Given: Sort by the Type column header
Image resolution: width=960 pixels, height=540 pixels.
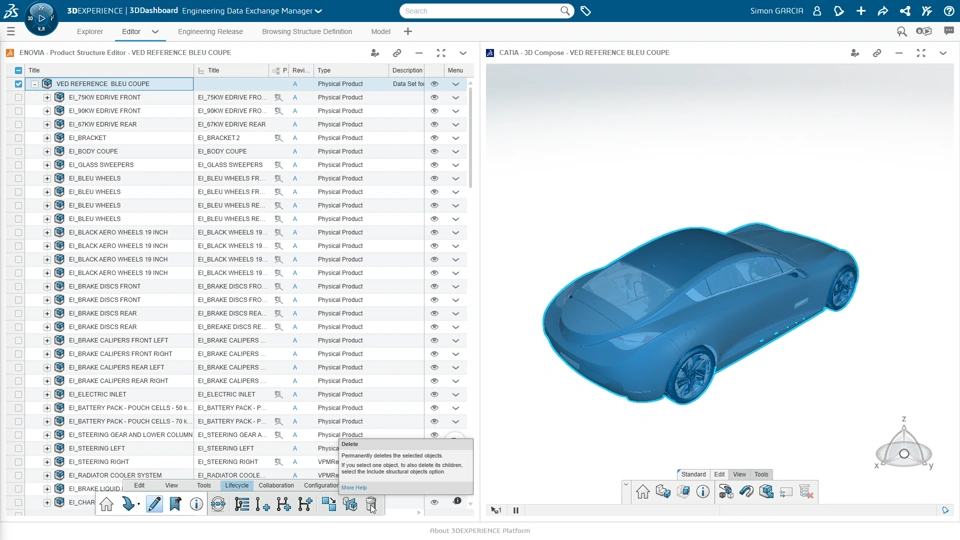Looking at the screenshot, I should point(351,70).
